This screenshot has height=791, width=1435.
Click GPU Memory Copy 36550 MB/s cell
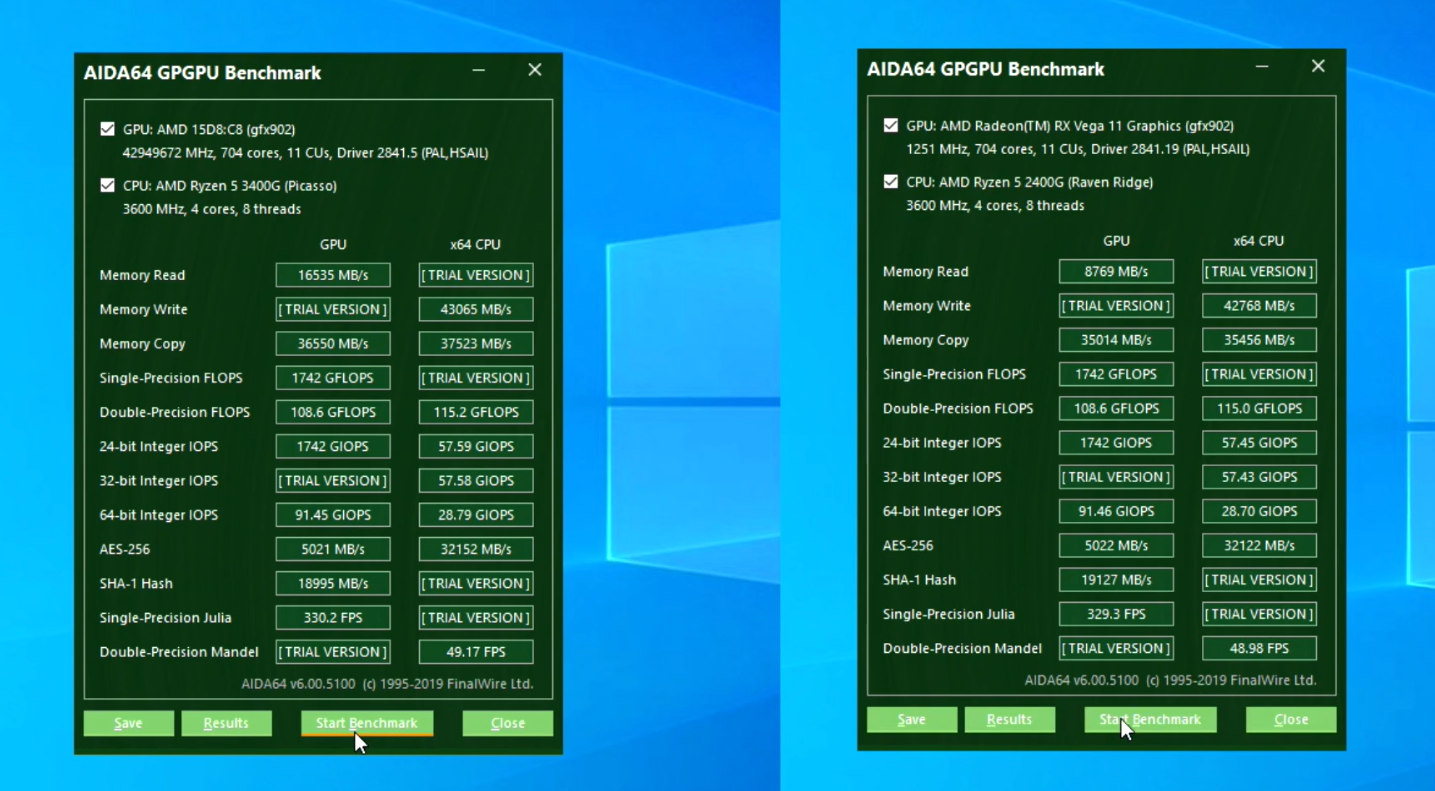pyautogui.click(x=333, y=343)
